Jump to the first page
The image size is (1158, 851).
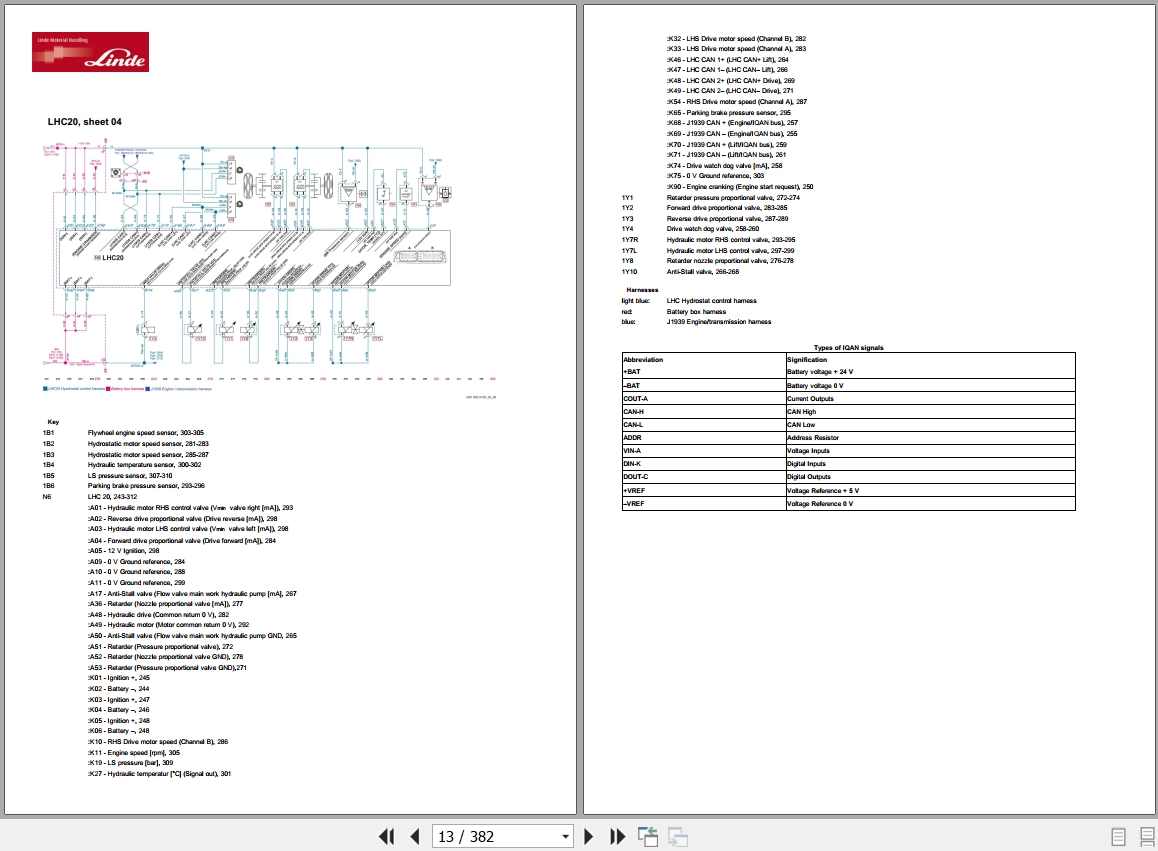click(386, 836)
